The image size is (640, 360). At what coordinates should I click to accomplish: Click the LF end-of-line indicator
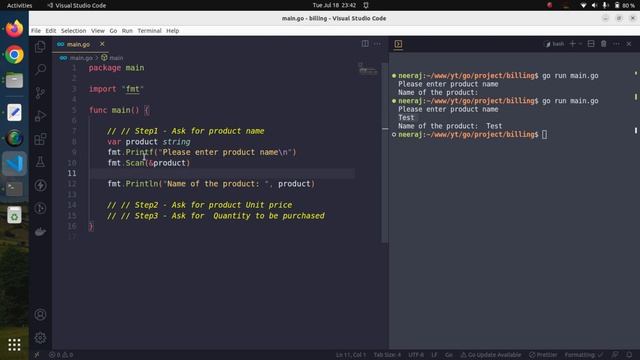click(x=434, y=355)
